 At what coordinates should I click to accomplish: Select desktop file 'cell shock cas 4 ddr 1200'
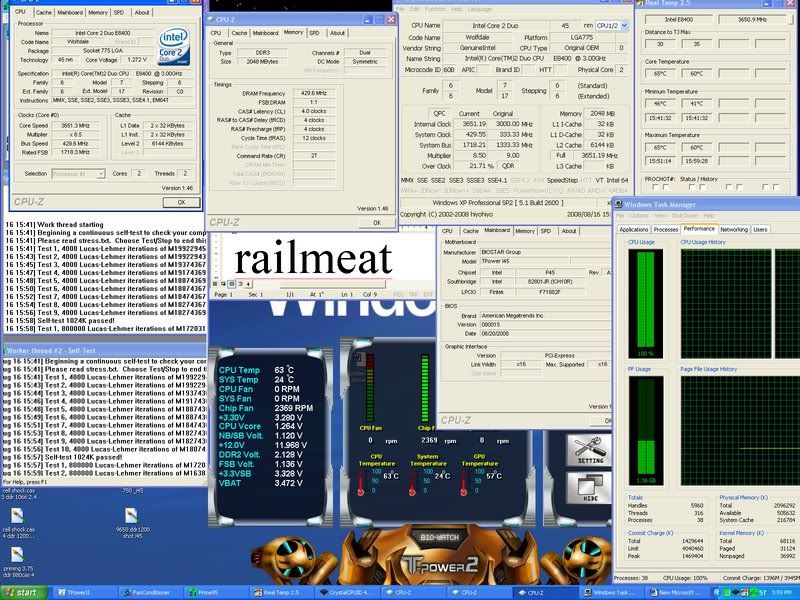18,523
